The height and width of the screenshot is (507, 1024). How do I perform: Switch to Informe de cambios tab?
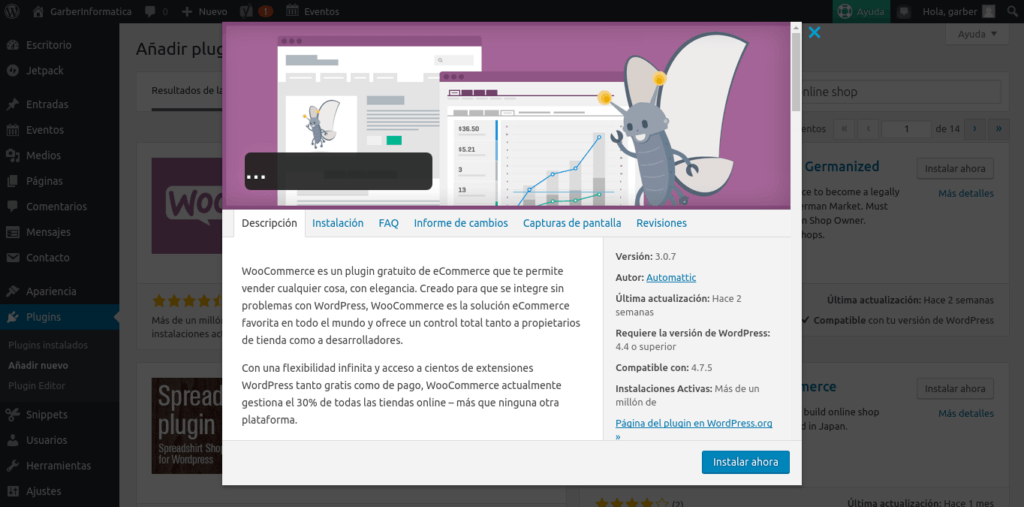tap(460, 223)
